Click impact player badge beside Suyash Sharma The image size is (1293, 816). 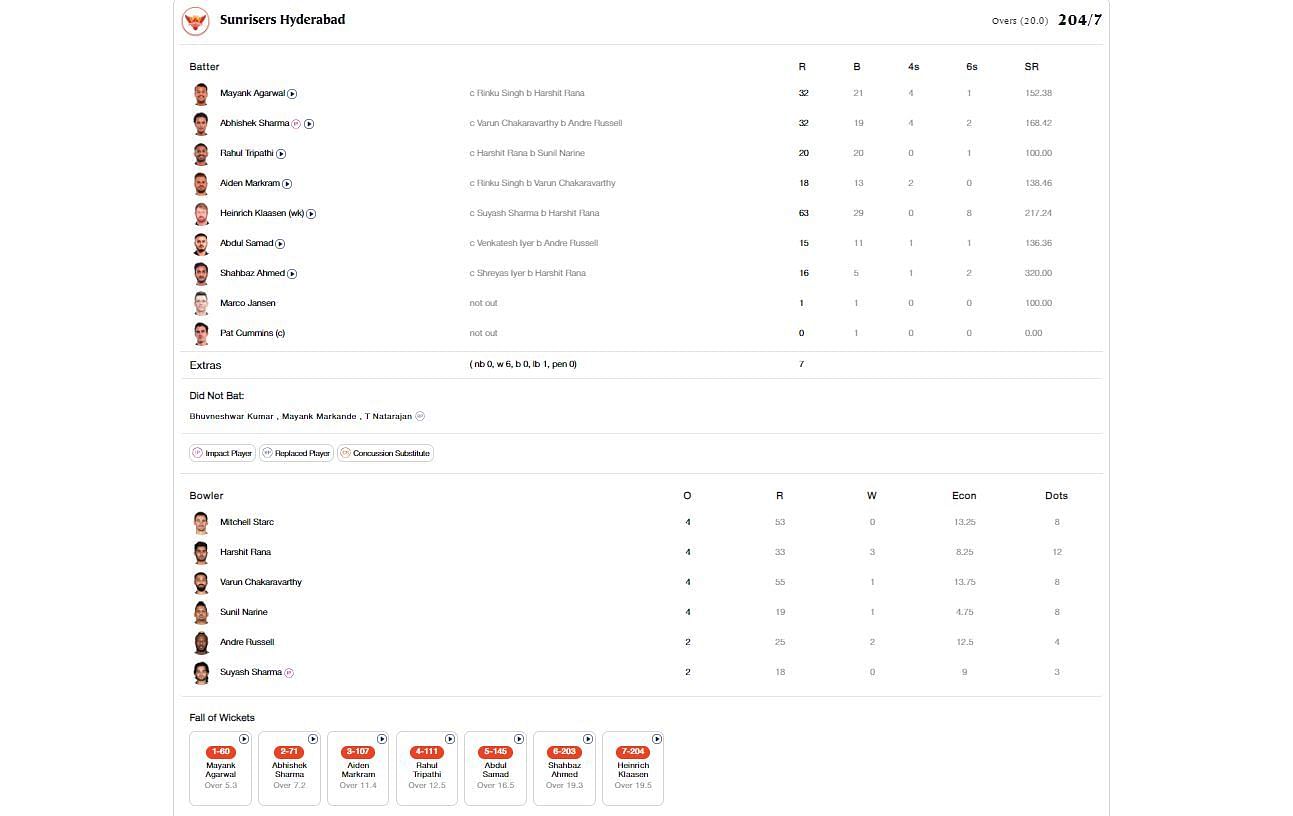(289, 673)
